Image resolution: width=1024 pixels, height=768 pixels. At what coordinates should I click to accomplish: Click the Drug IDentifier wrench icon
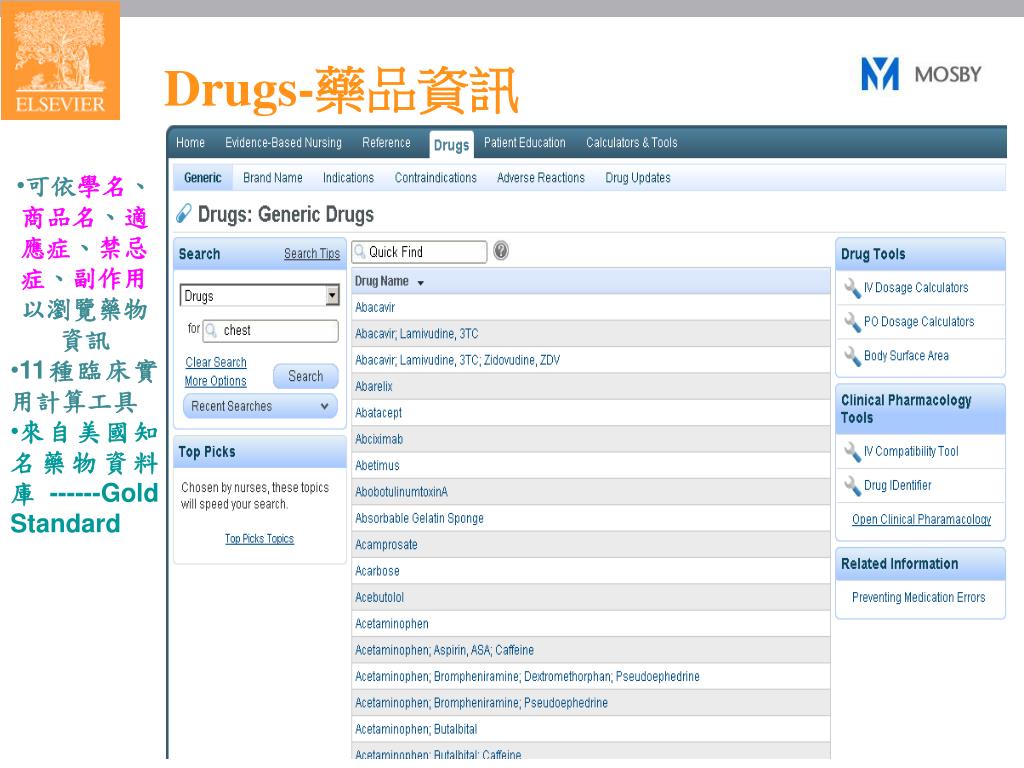852,485
